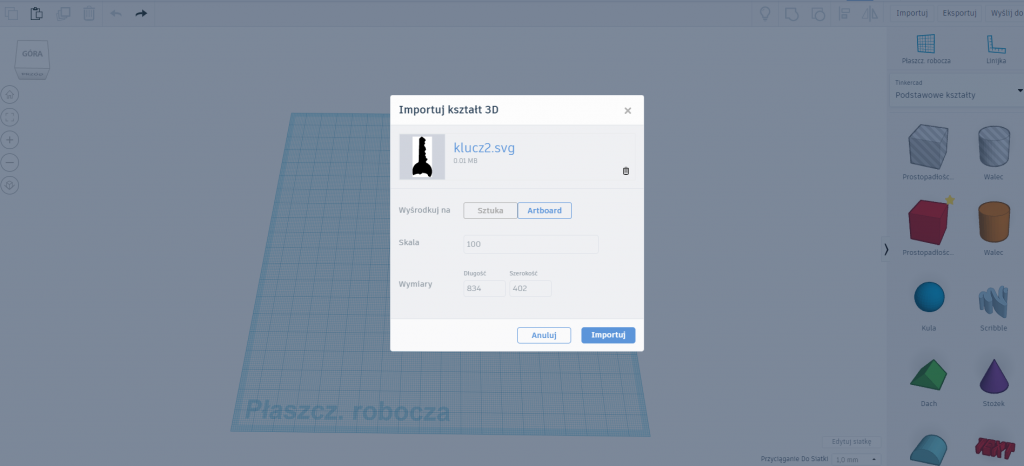Click the Paste clipboard icon
The width and height of the screenshot is (1024, 466).
(x=37, y=13)
